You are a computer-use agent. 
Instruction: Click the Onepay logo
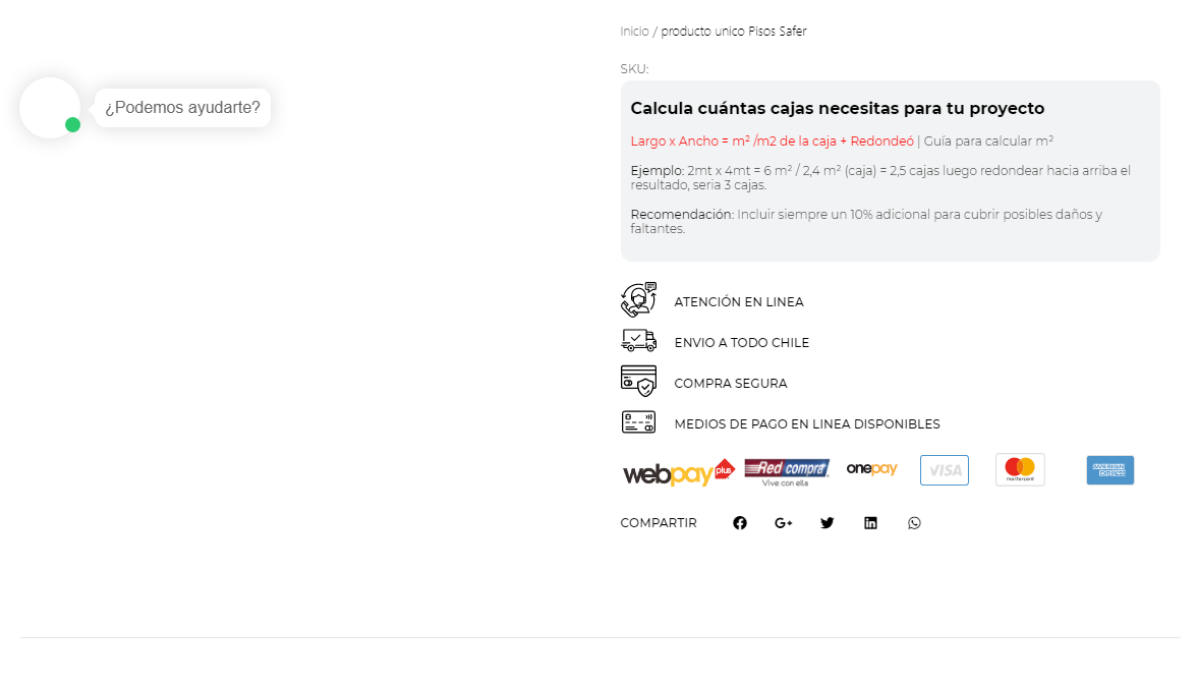coord(872,468)
